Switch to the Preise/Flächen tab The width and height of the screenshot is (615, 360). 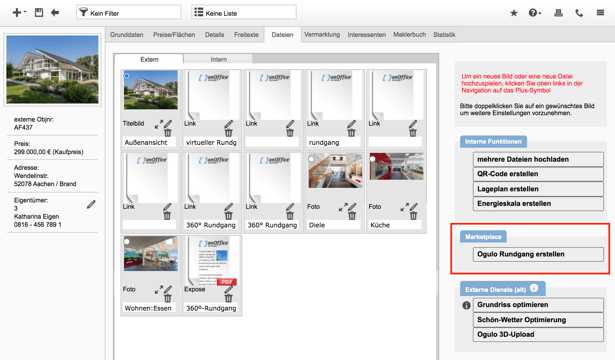(x=174, y=35)
